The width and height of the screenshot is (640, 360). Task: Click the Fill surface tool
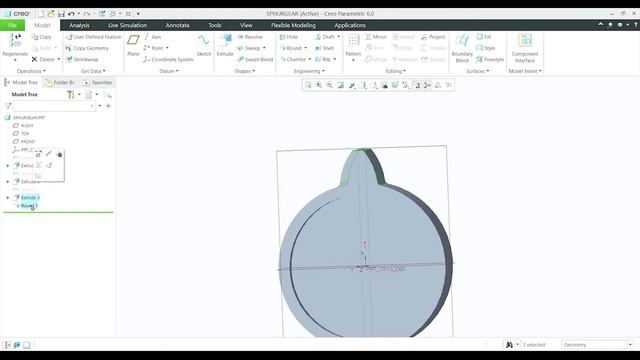[x=484, y=37]
